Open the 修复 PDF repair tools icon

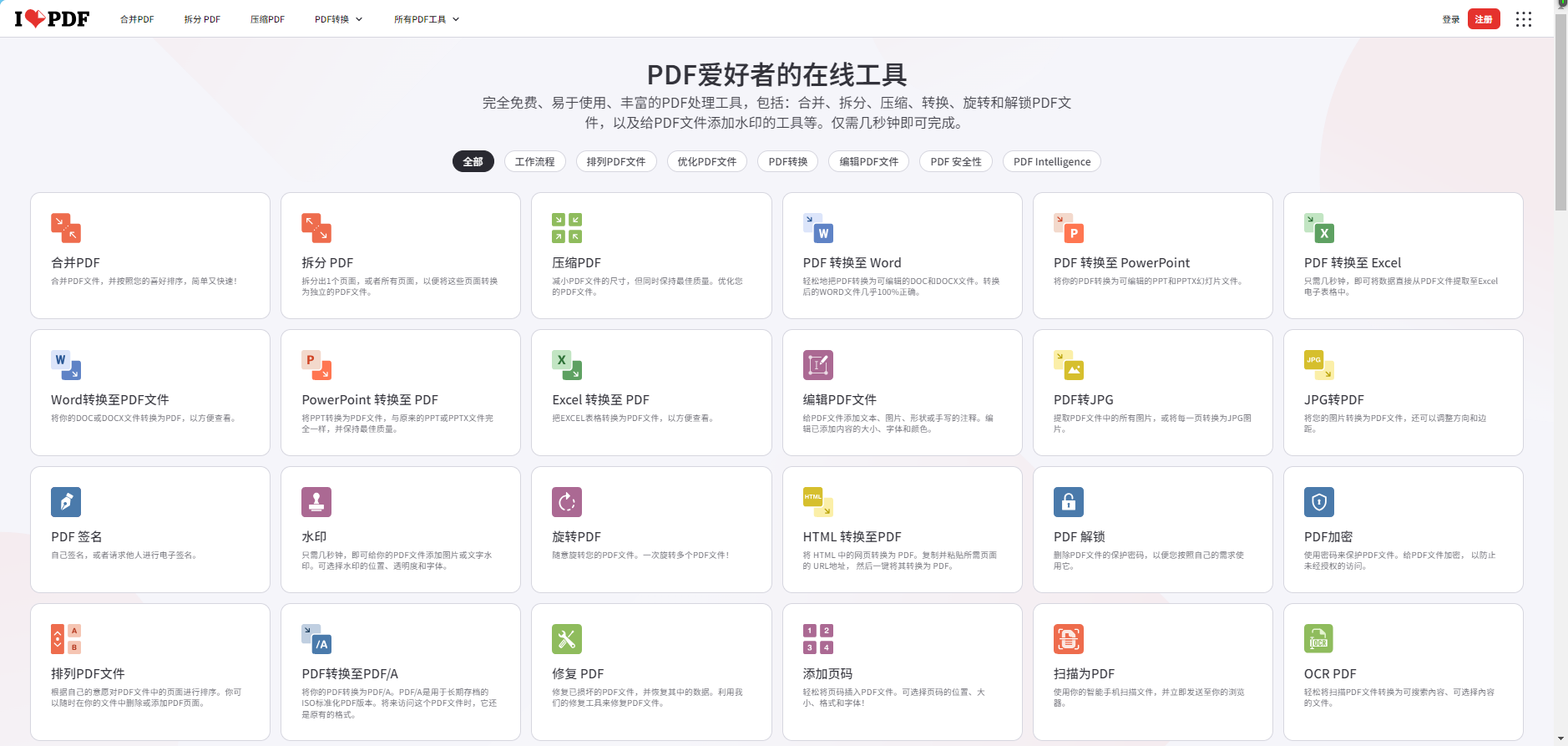click(567, 639)
